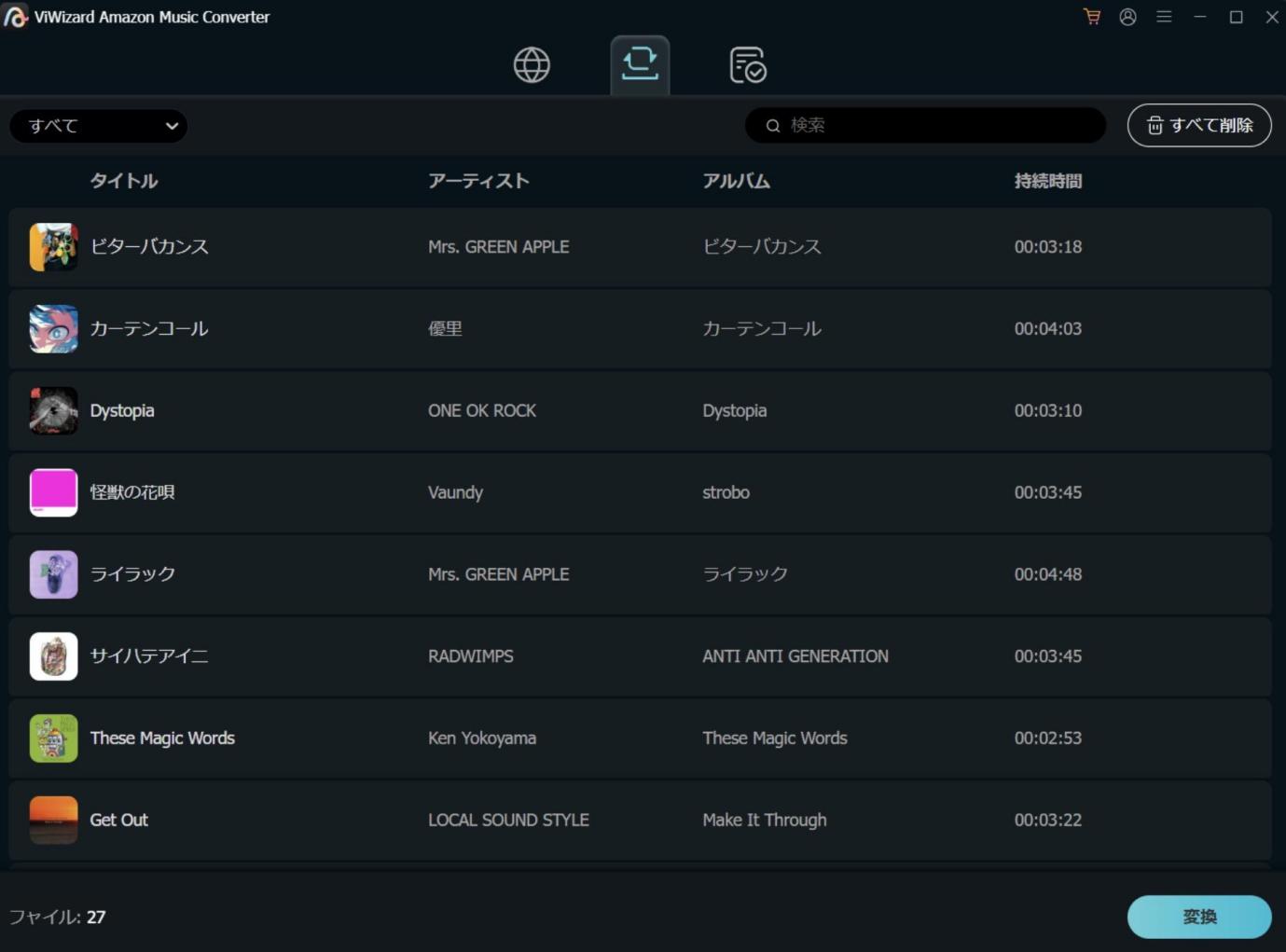Viewport: 1286px width, 952px height.
Task: Click album ANTI ANTI GENERATION
Action: pyautogui.click(x=795, y=656)
